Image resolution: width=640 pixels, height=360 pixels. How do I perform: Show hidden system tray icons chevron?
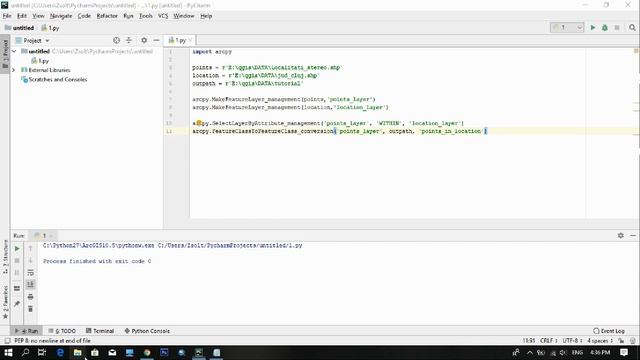click(x=529, y=352)
